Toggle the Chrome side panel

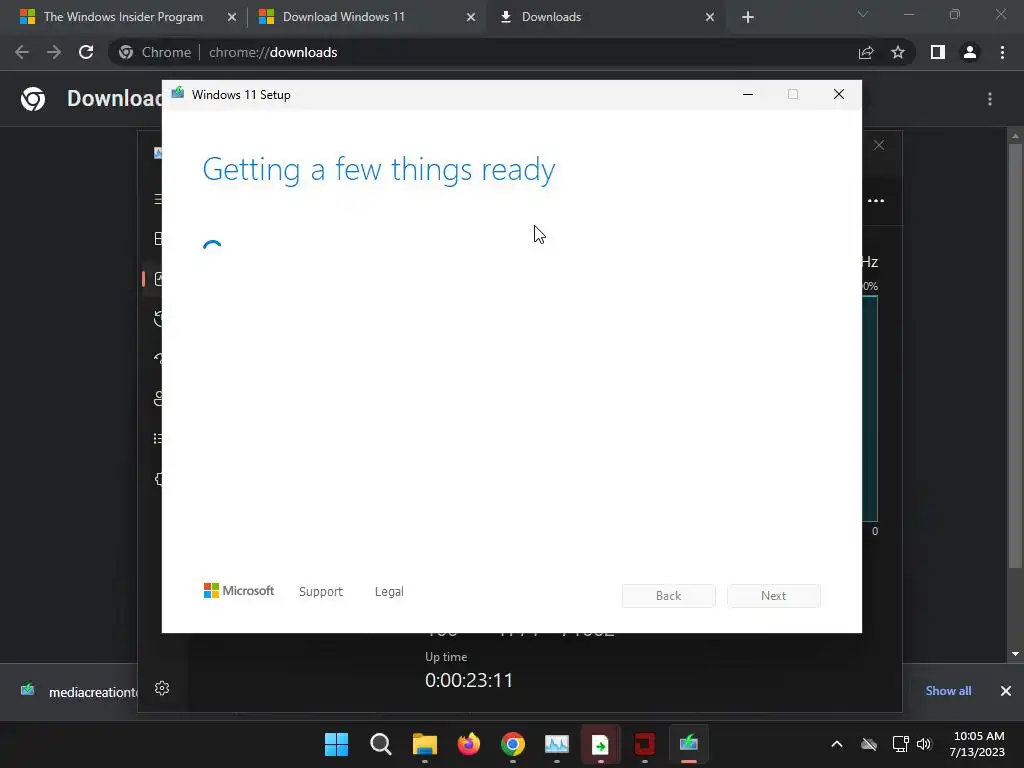tap(938, 52)
